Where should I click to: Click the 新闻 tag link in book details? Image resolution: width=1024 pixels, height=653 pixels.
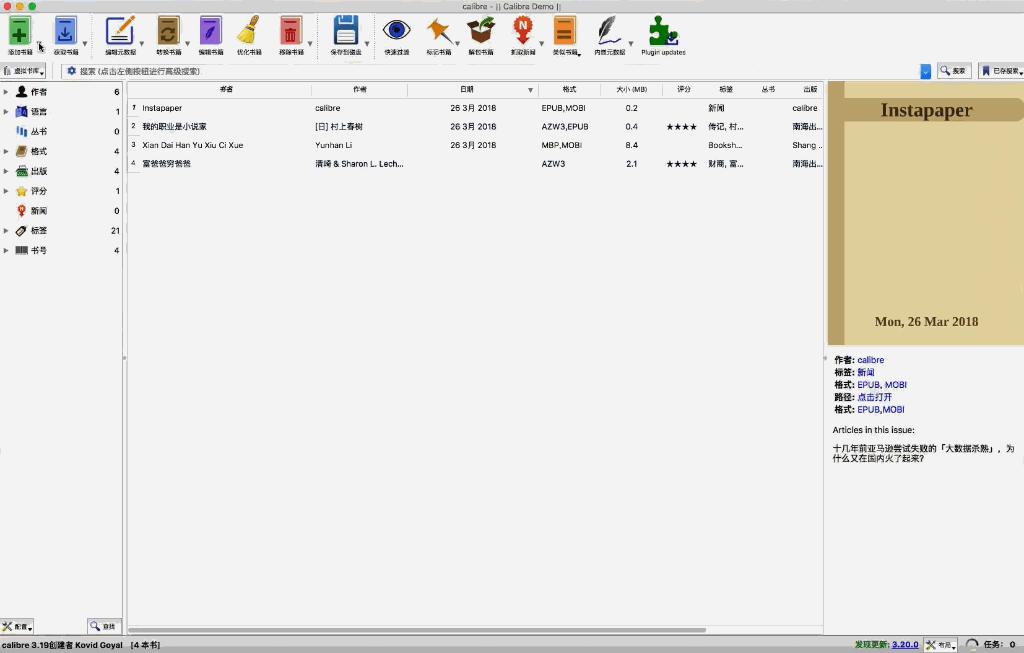point(865,372)
